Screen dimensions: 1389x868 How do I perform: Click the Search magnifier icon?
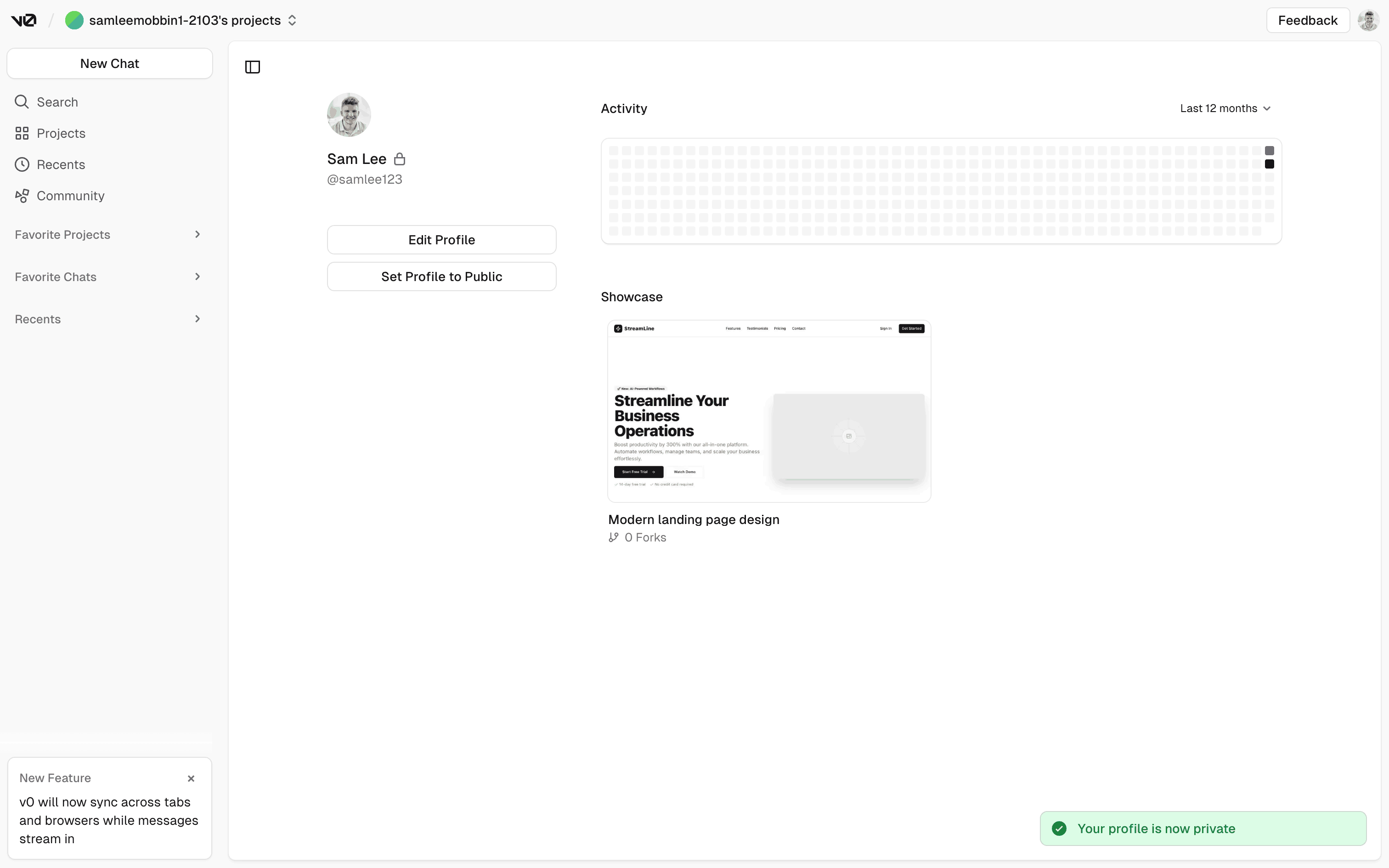tap(22, 101)
